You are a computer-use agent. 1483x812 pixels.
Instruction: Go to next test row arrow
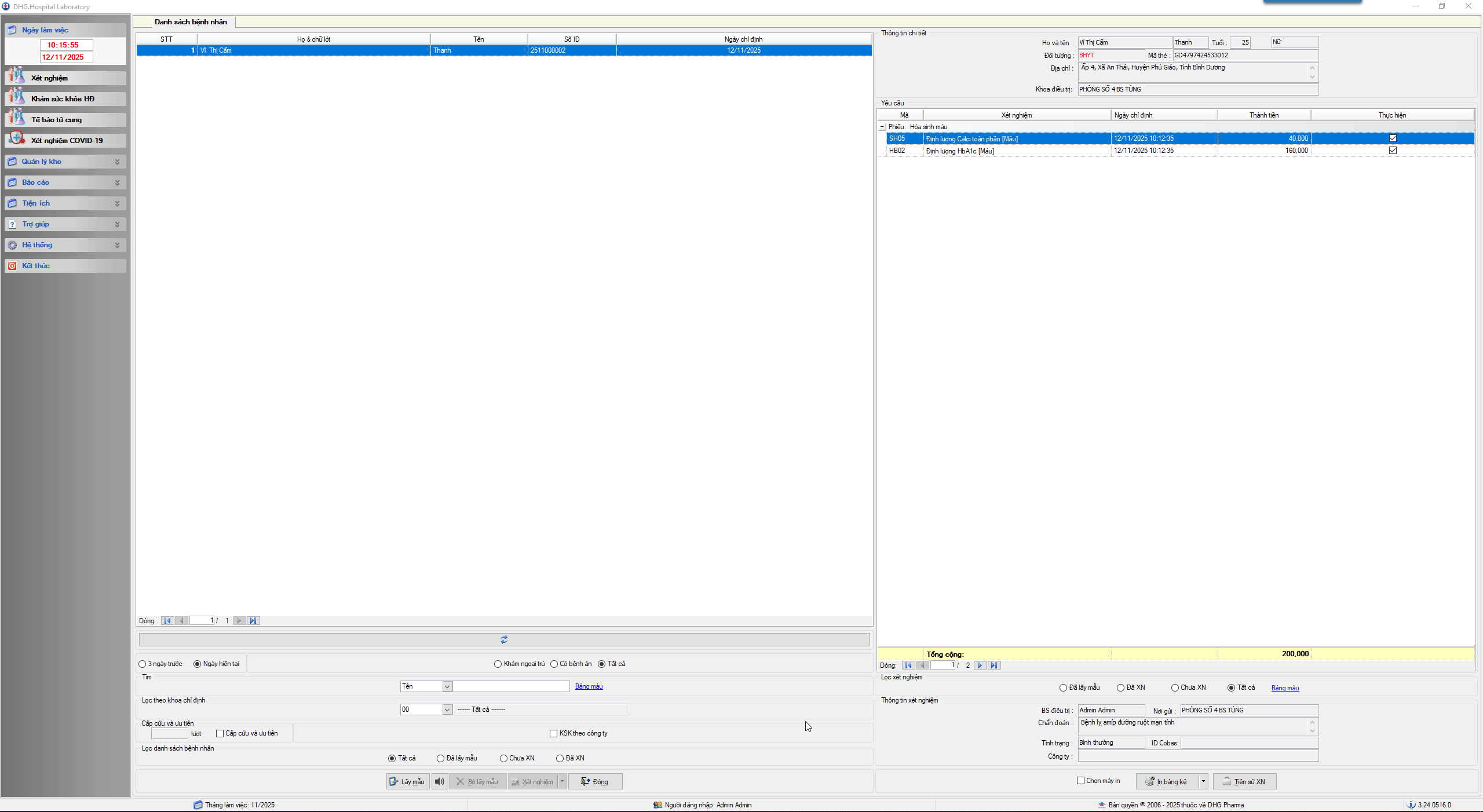(x=980, y=665)
